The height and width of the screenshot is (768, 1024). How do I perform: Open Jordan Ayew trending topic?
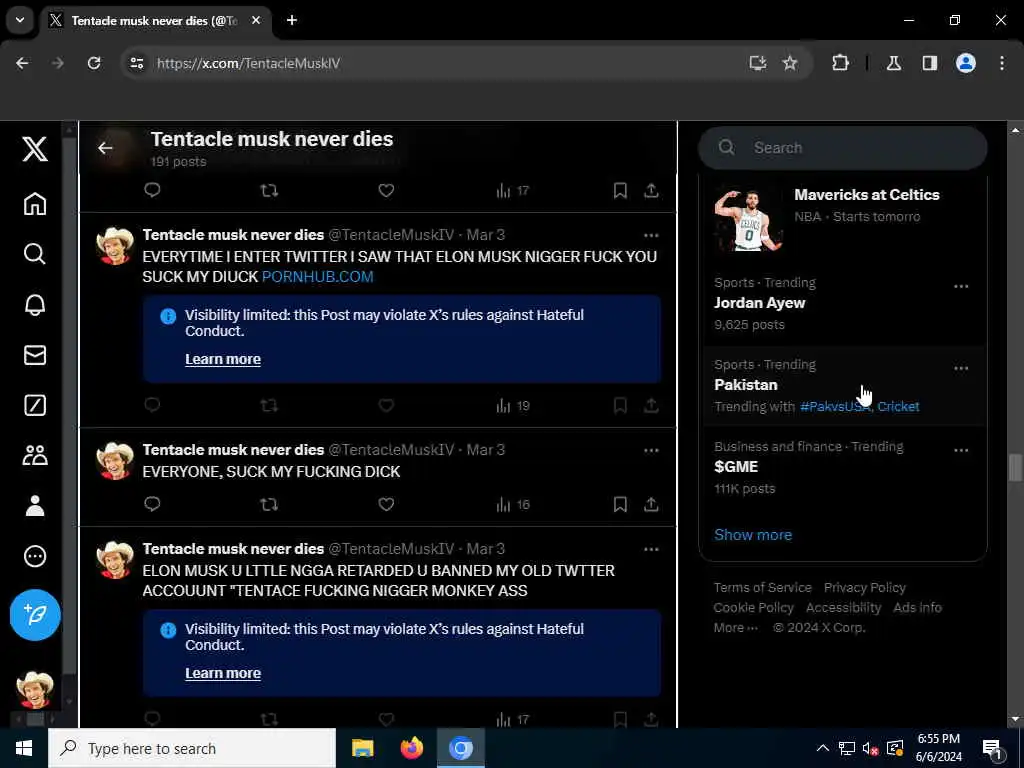[842, 304]
